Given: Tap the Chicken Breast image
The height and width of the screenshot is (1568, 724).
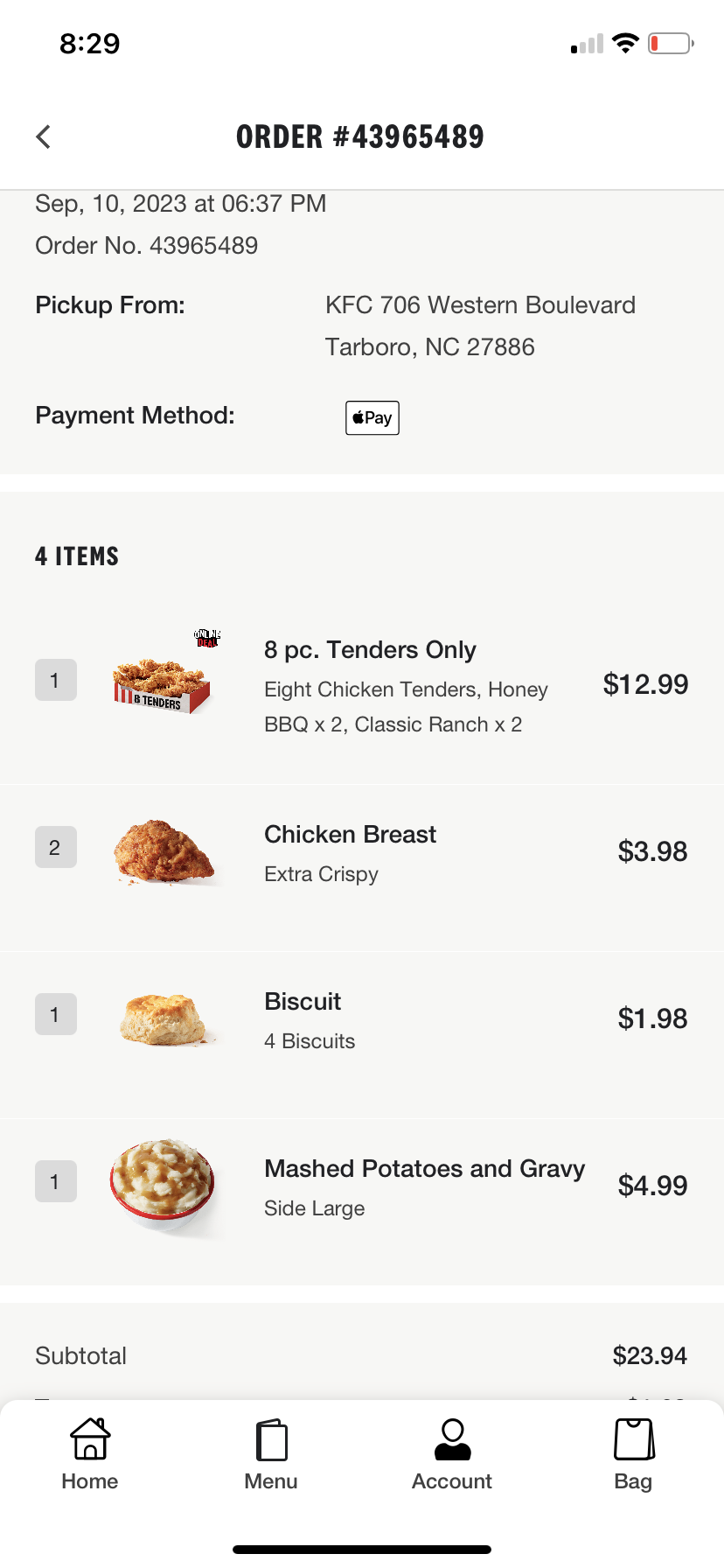Looking at the screenshot, I should coord(164,851).
